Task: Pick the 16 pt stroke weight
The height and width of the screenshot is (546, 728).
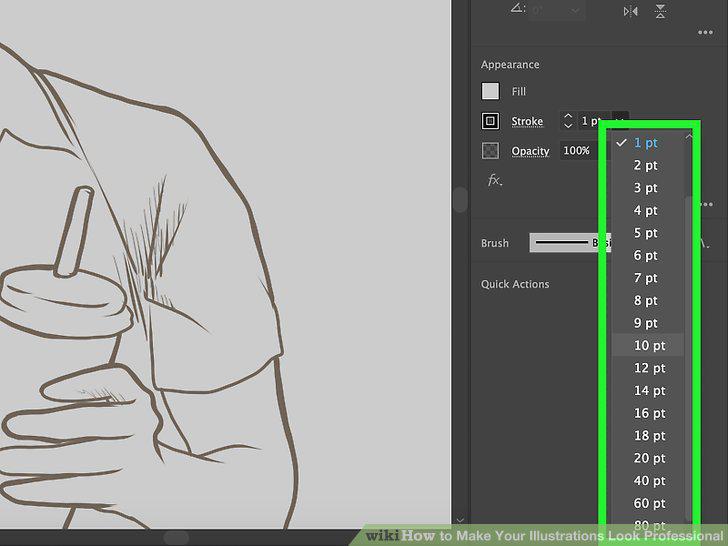Action: click(648, 413)
